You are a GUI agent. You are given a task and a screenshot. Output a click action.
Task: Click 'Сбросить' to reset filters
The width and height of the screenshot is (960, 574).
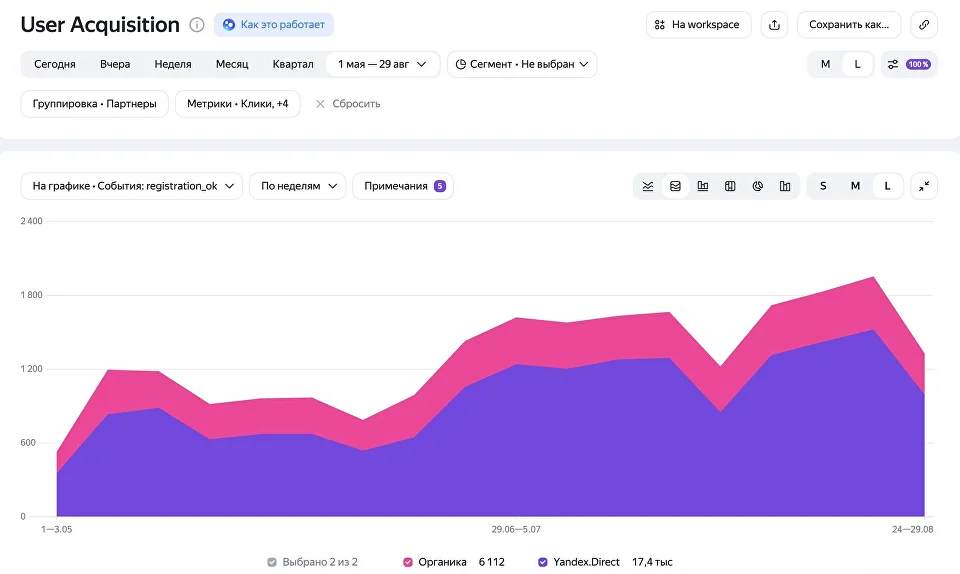point(348,104)
